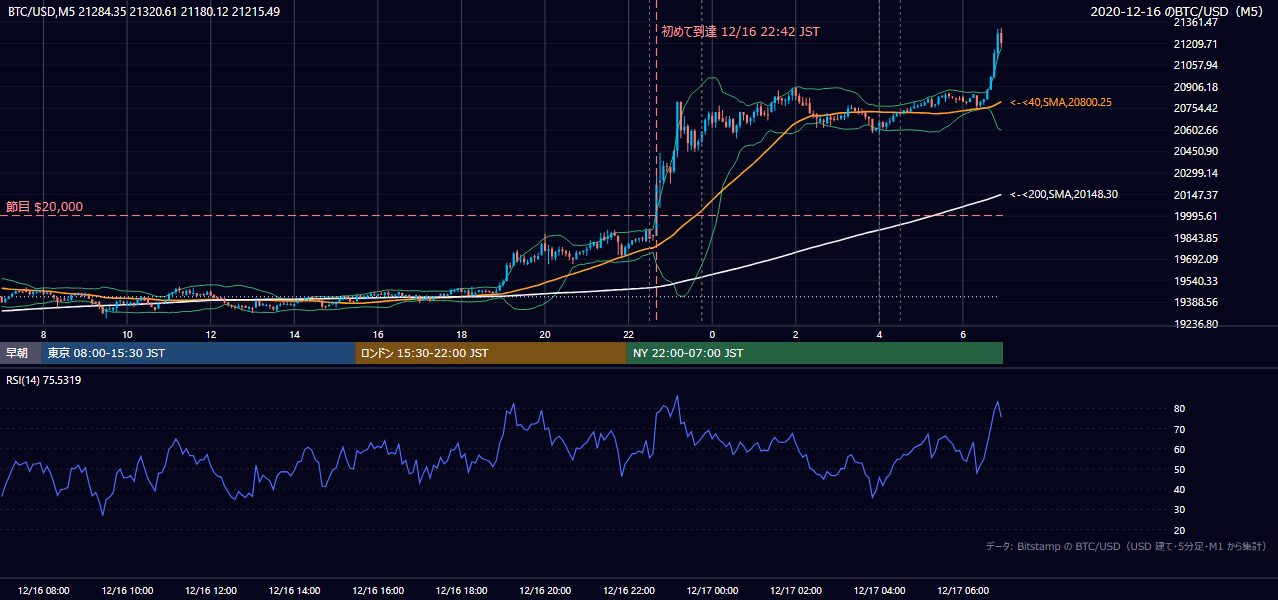
Task: Select the 東京 08:00-15:30 JST session bar
Action: (x=198, y=353)
